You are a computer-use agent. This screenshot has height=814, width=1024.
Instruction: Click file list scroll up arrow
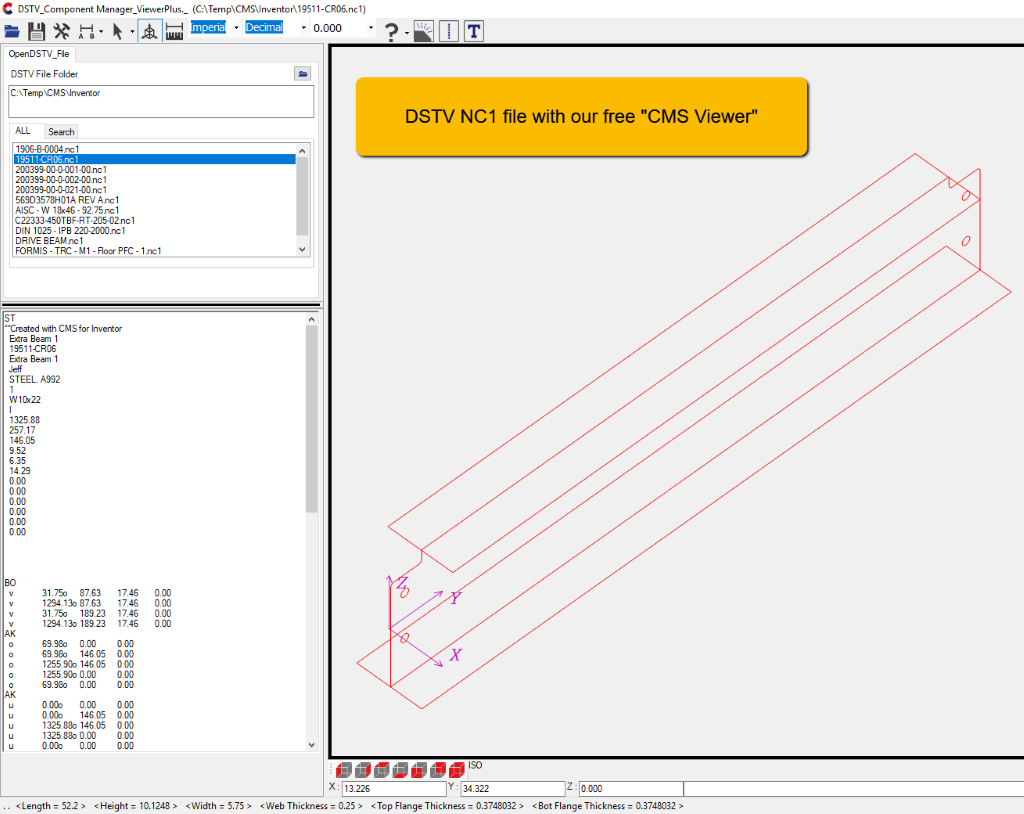click(x=302, y=151)
